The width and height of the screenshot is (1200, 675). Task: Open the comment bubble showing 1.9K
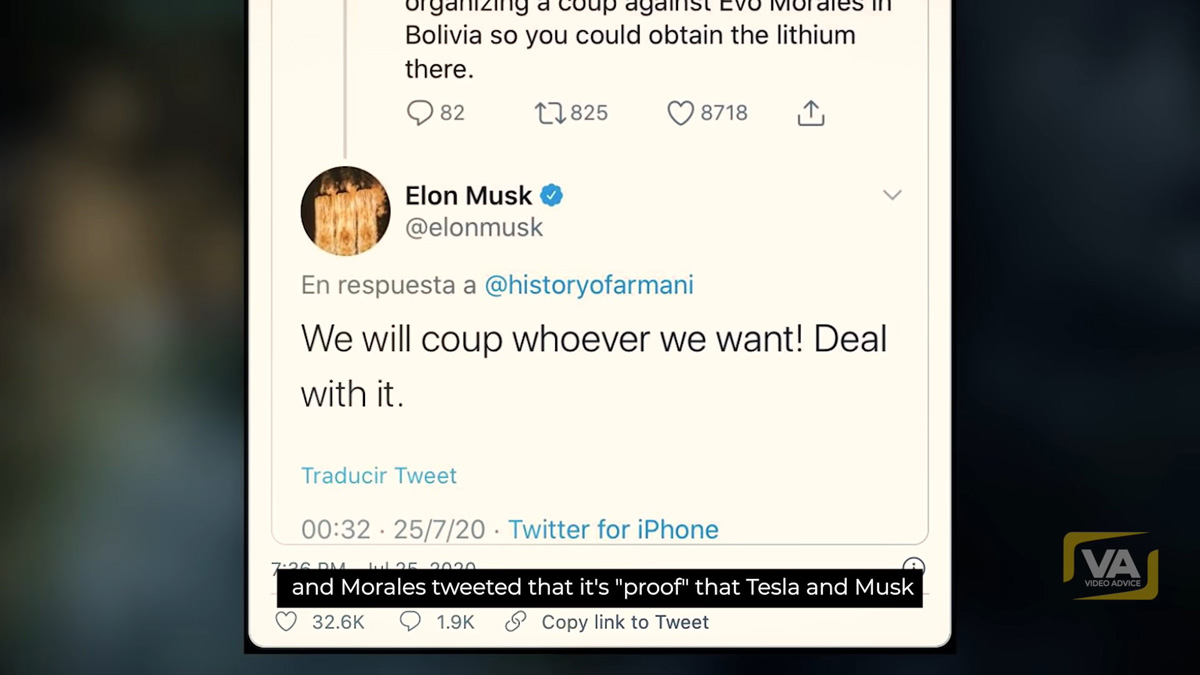click(x=410, y=622)
